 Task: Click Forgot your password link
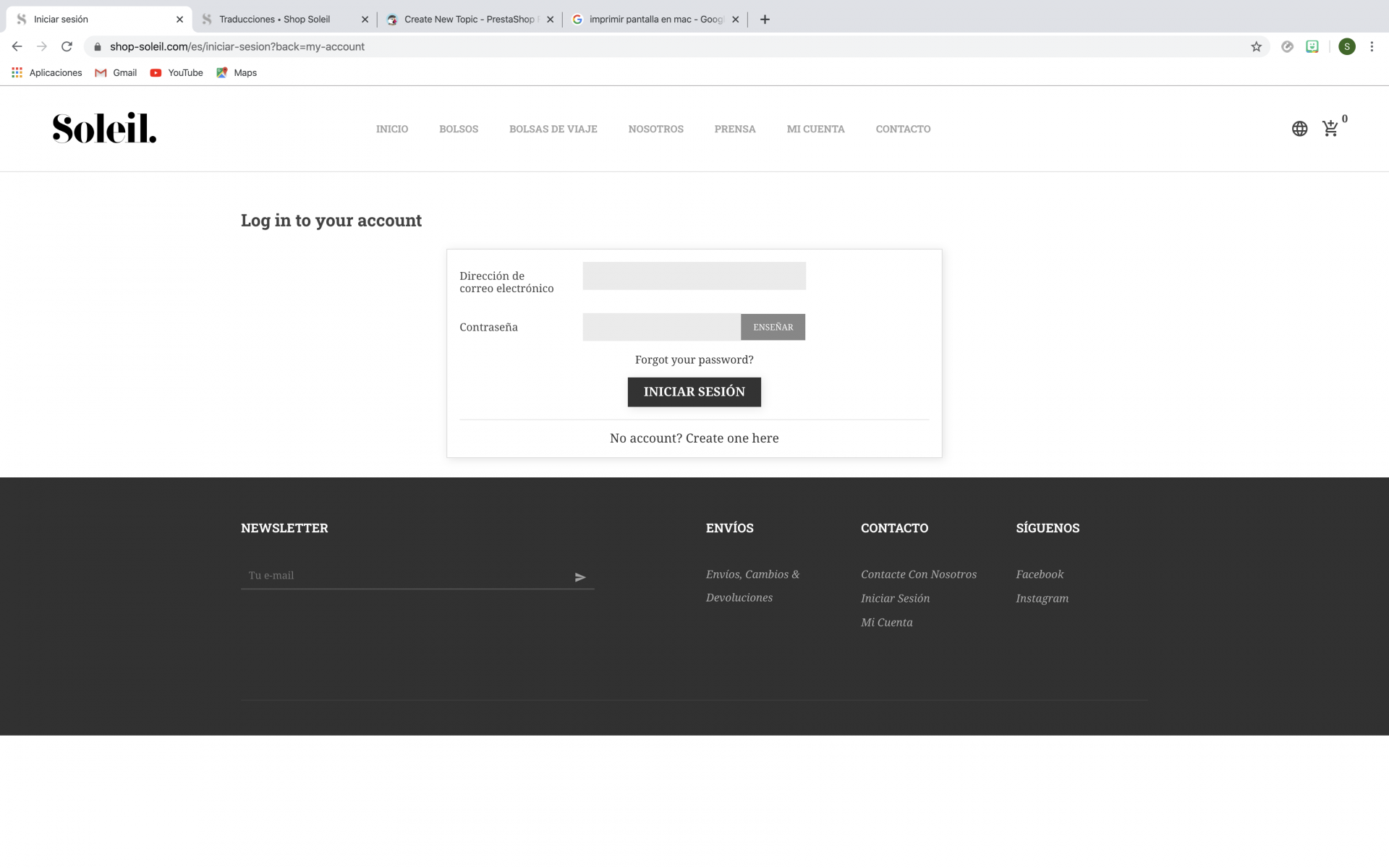694,359
